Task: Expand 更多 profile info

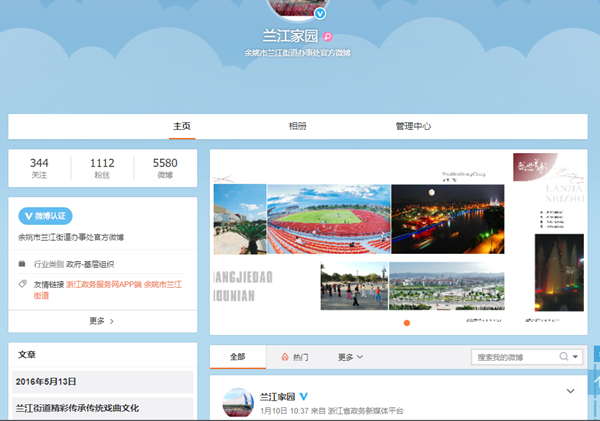Action: 103,321
